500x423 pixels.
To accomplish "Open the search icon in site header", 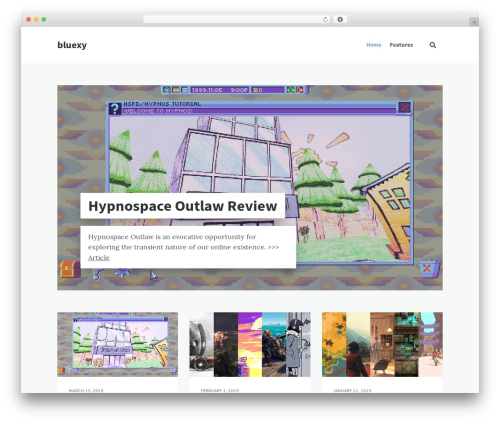I will (432, 45).
